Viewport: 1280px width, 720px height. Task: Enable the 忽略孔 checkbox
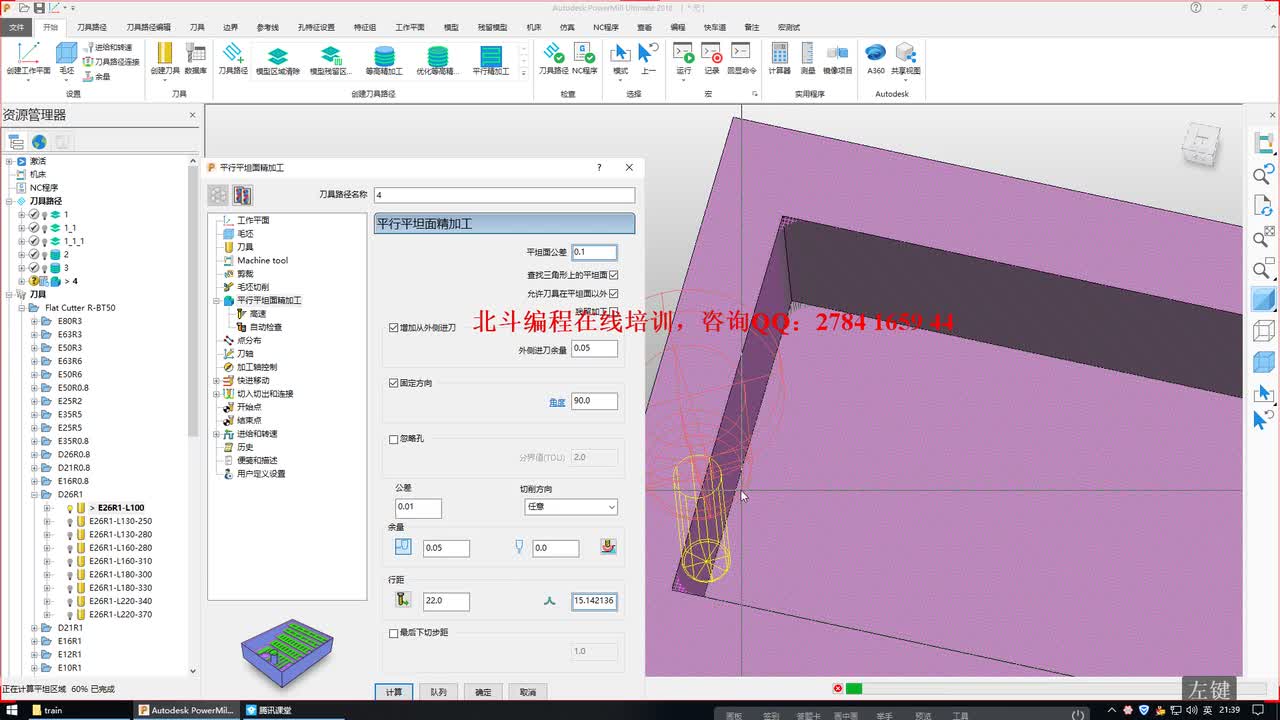[393, 439]
